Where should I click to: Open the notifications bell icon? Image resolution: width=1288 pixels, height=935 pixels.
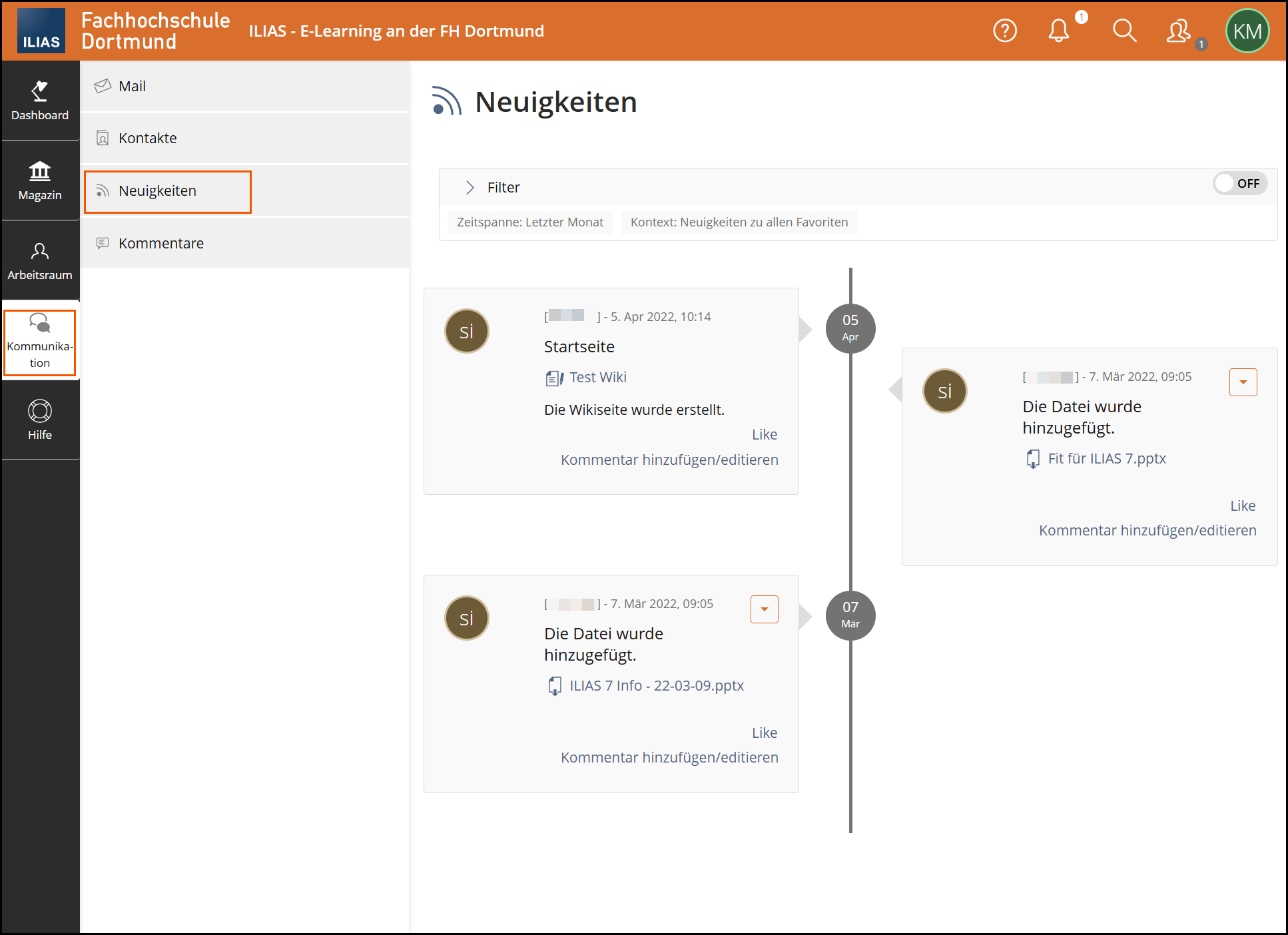point(1058,31)
